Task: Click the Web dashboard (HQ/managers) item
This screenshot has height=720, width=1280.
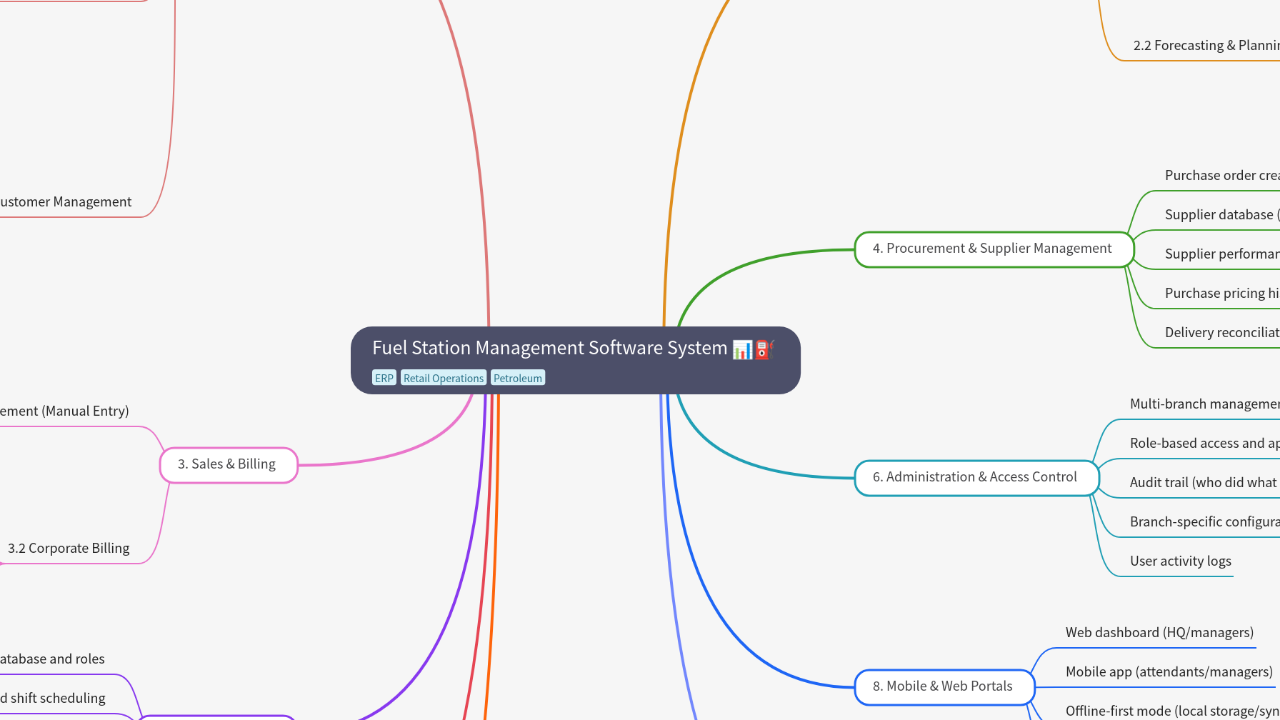Action: pos(1159,632)
